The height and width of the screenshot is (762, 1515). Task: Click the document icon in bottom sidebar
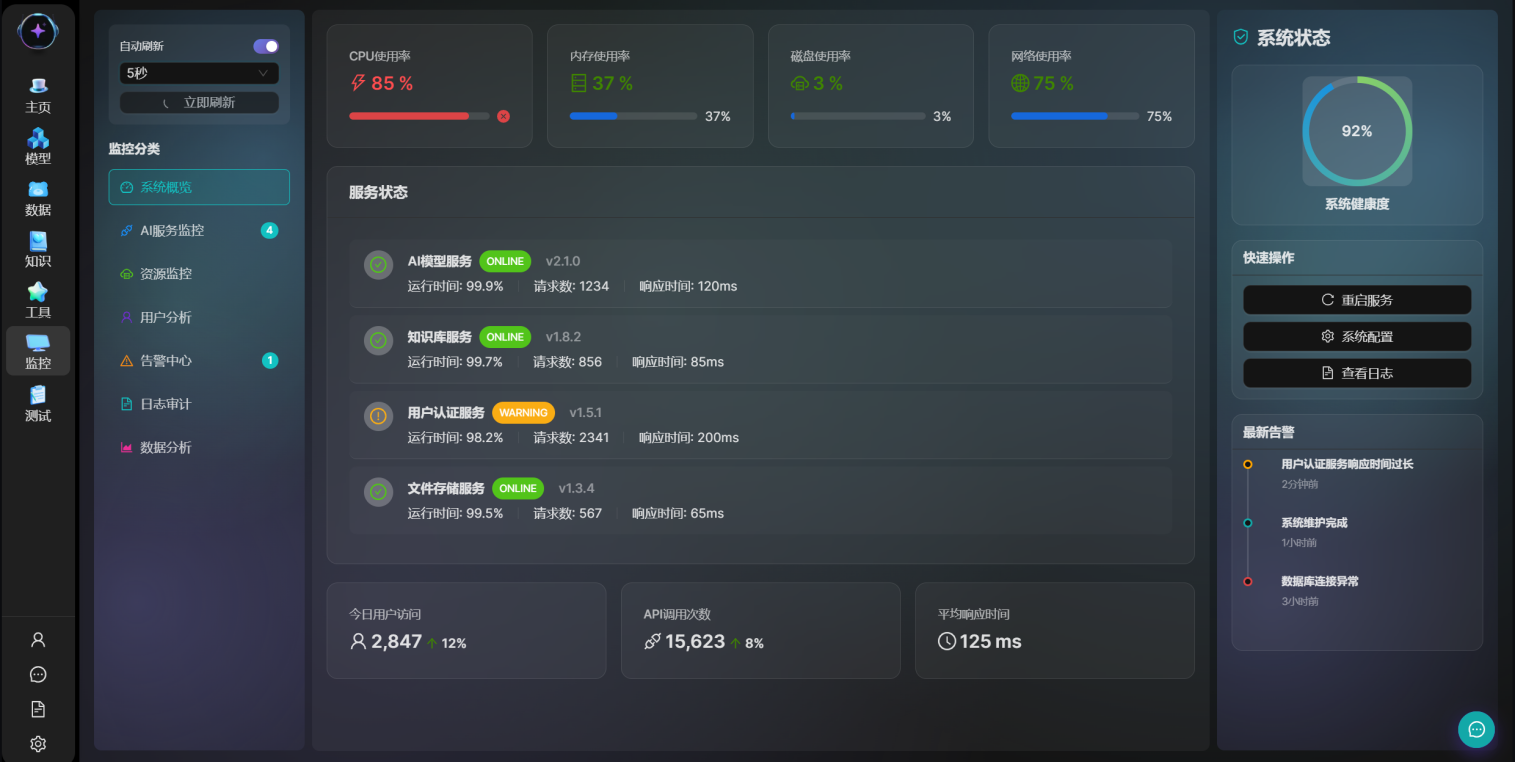click(38, 709)
